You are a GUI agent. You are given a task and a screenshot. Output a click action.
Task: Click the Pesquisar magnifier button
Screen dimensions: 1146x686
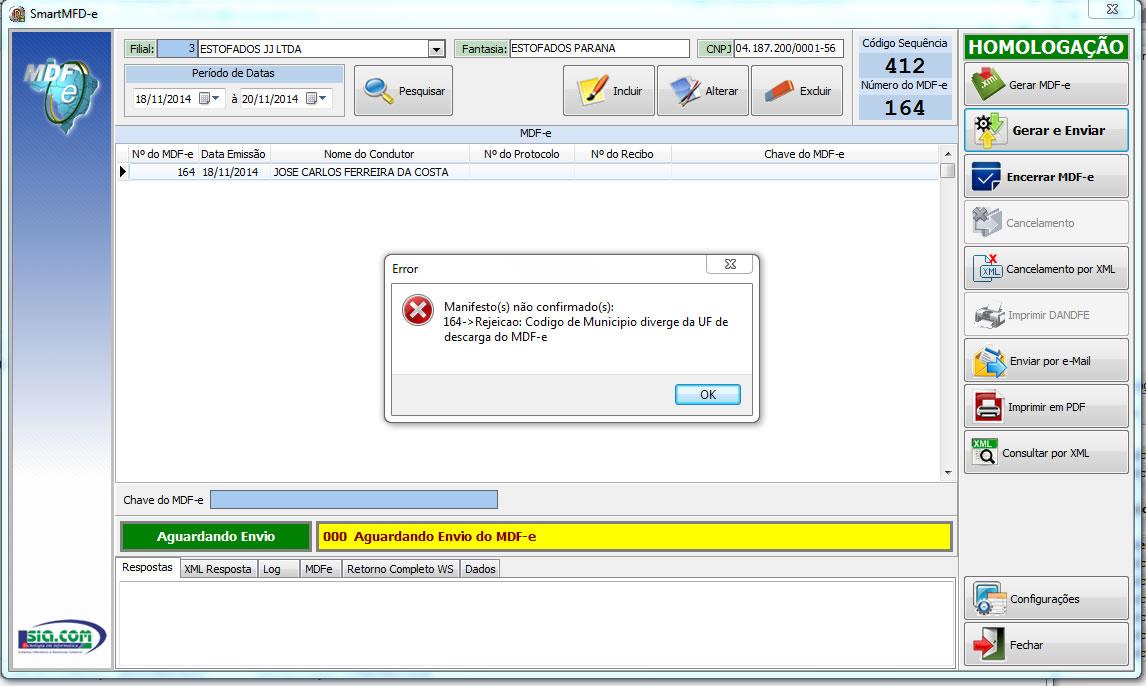pyautogui.click(x=403, y=91)
